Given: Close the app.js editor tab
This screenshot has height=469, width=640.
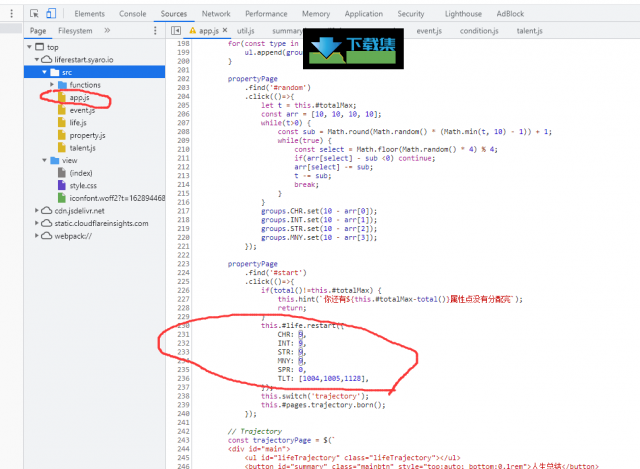Looking at the screenshot, I should (x=225, y=30).
